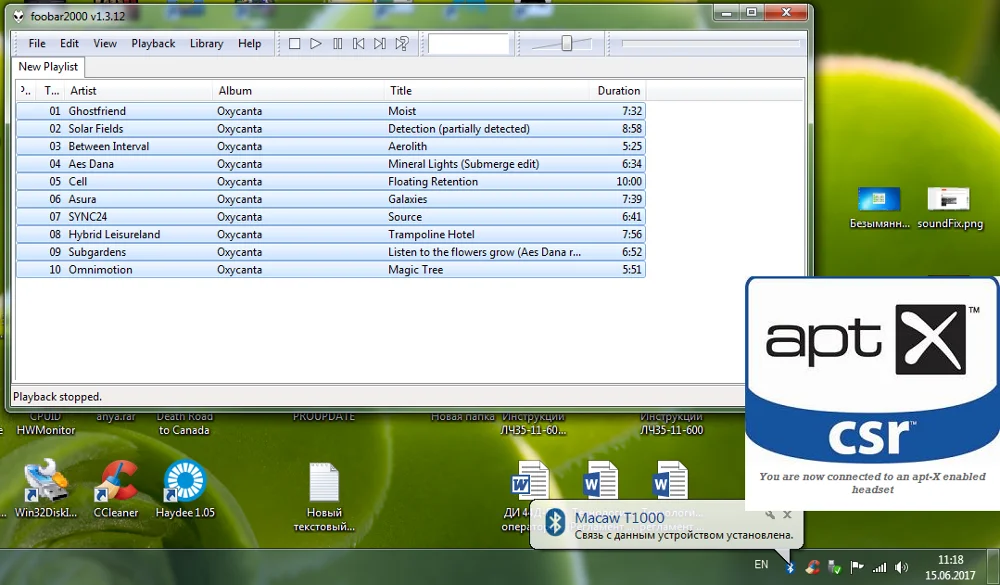
Task: Click the Playback stopped status bar
Action: coord(378,397)
